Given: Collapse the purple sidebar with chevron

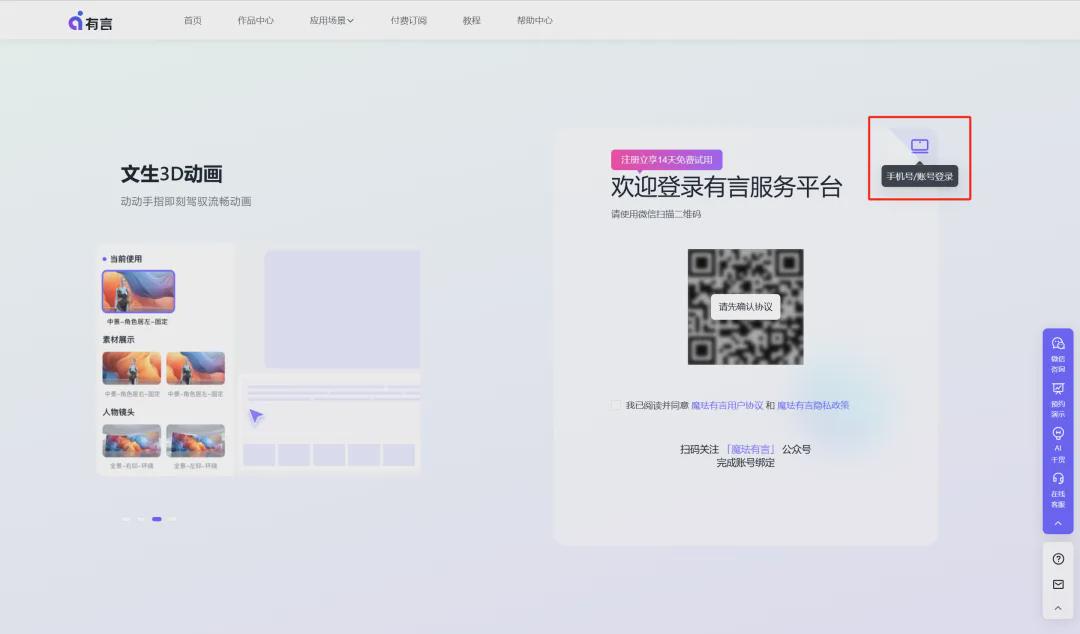Looking at the screenshot, I should point(1058,521).
